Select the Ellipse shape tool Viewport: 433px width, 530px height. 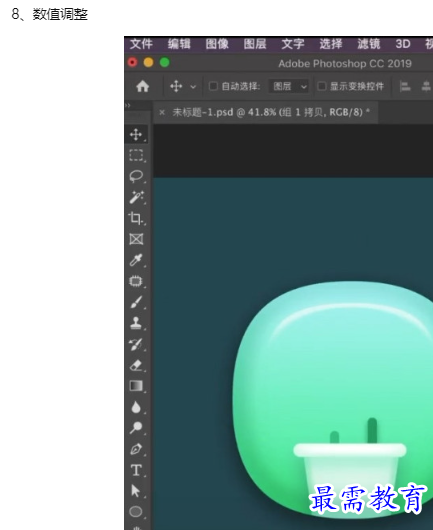click(x=136, y=511)
